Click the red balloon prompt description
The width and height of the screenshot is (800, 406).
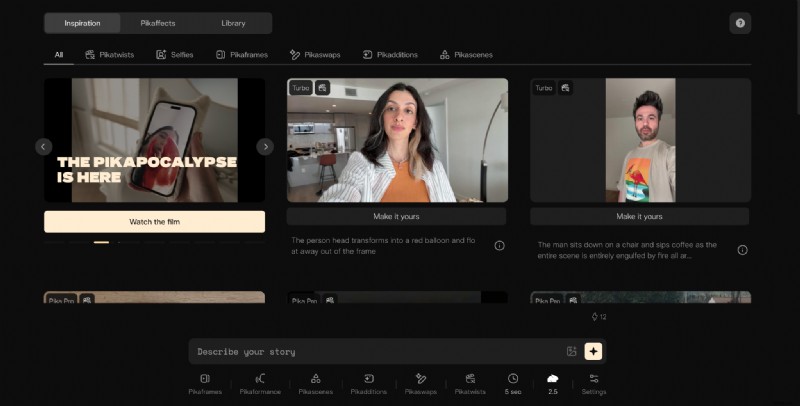pyautogui.click(x=383, y=246)
